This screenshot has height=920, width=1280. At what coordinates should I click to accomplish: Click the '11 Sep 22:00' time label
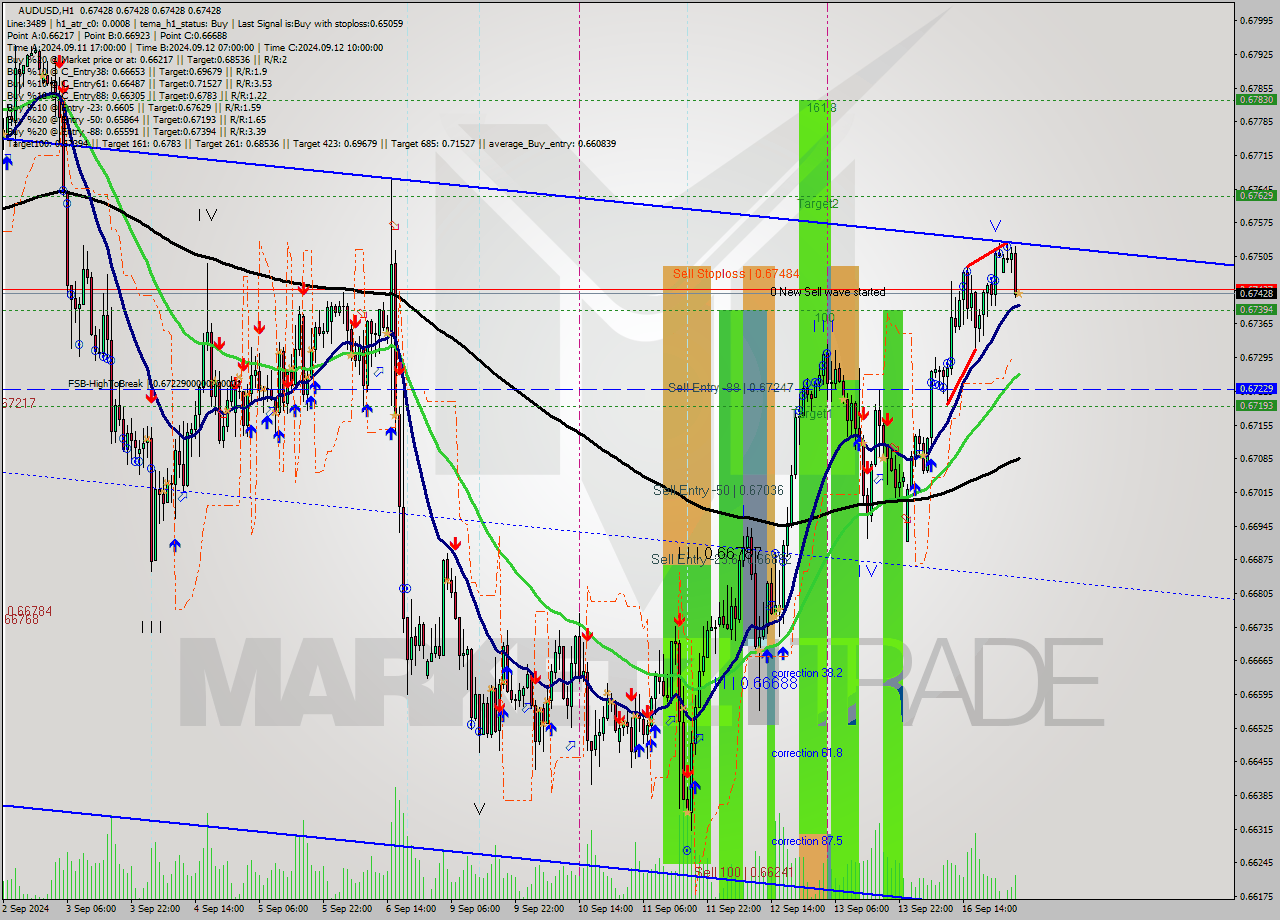point(733,909)
